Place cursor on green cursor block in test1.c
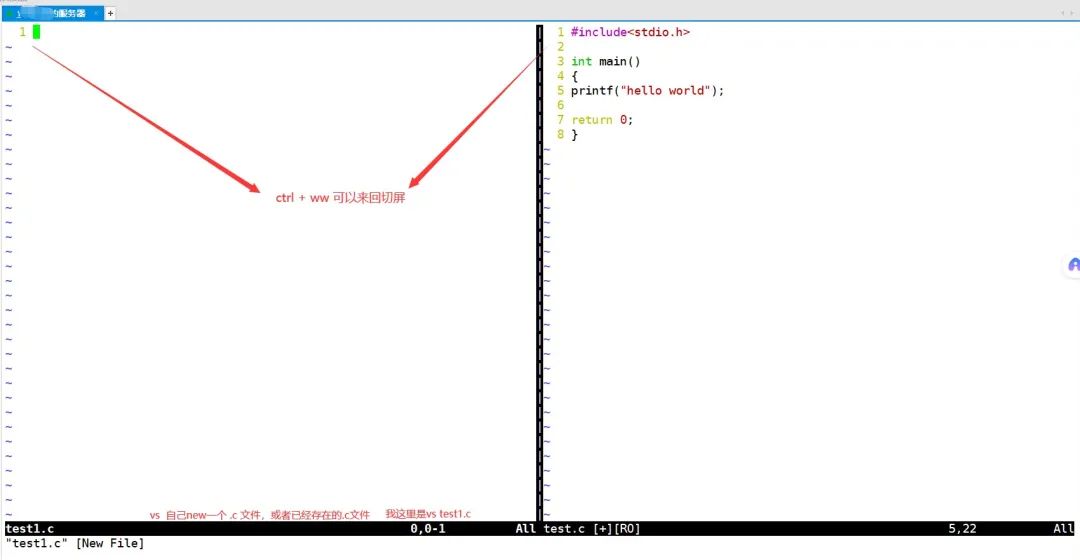 pos(37,32)
